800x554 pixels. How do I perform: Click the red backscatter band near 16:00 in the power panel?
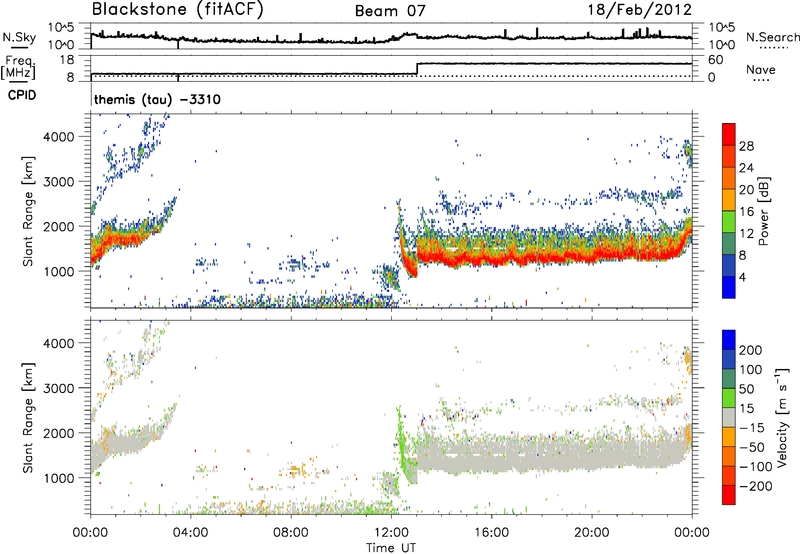coord(491,259)
